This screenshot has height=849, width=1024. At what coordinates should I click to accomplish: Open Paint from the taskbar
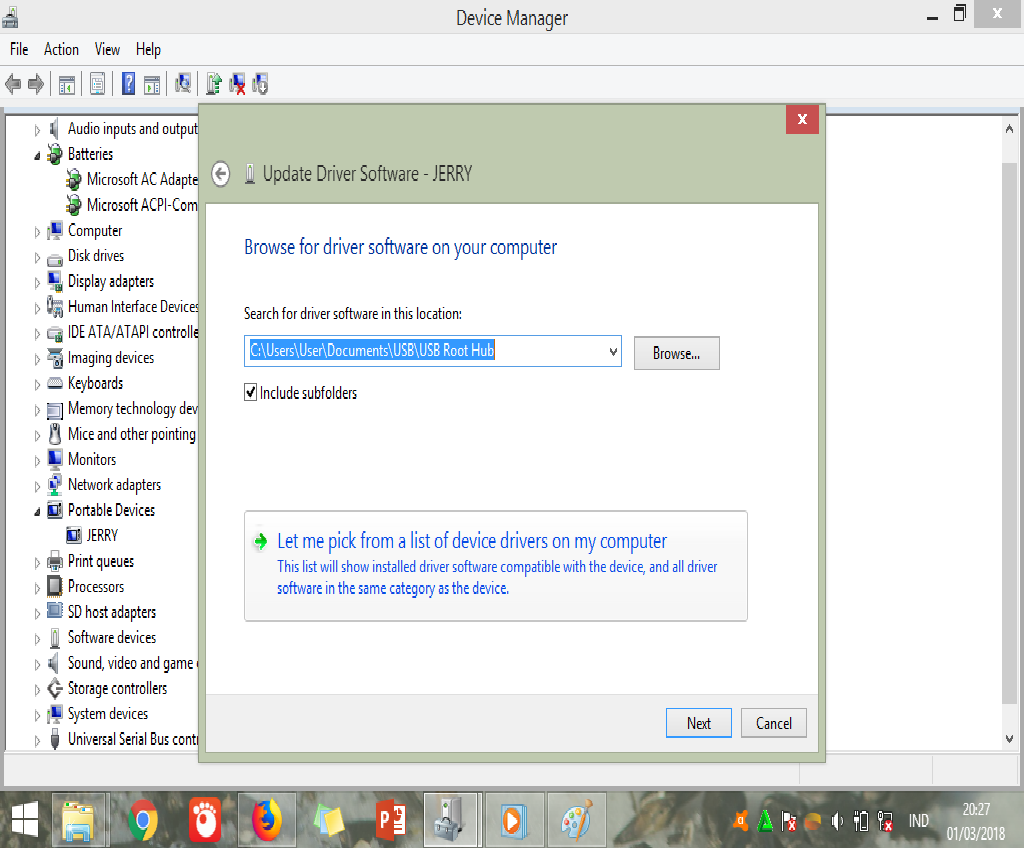[x=577, y=820]
